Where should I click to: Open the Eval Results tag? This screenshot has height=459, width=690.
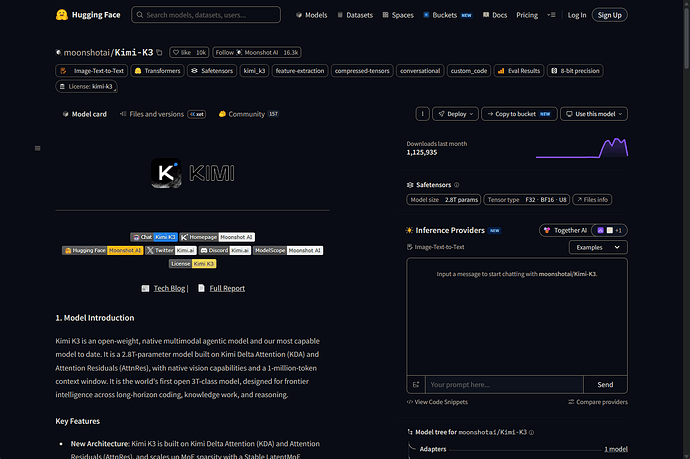click(519, 71)
